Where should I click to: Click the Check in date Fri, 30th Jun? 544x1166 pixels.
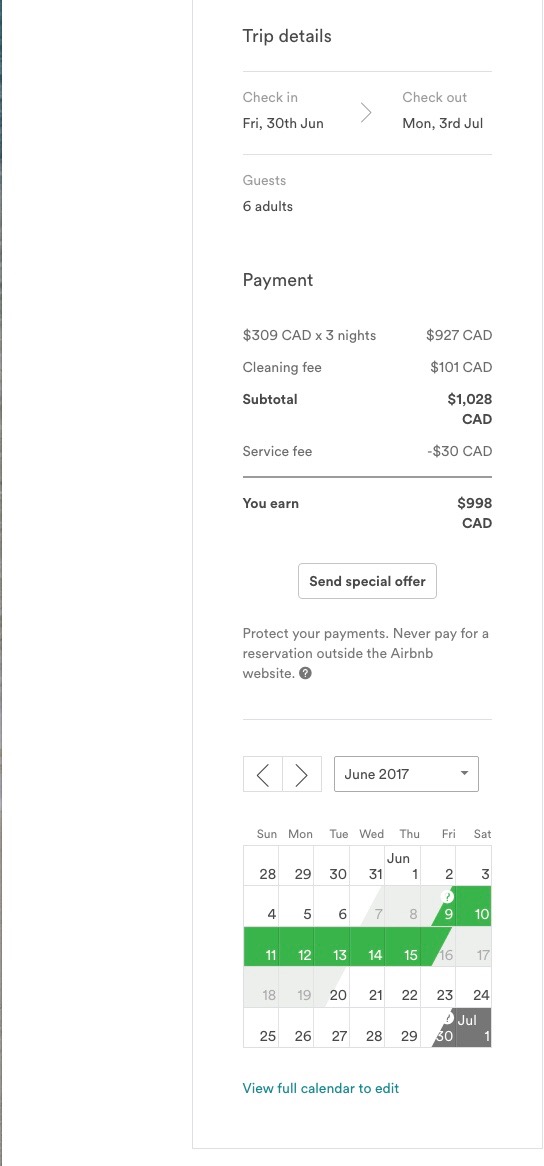(x=283, y=123)
